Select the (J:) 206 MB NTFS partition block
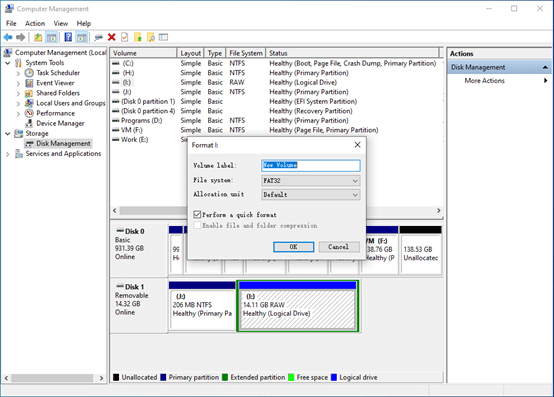 202,306
